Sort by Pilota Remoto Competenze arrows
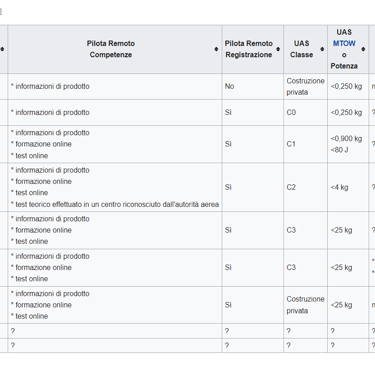This screenshot has width=375, height=375. [216, 49]
